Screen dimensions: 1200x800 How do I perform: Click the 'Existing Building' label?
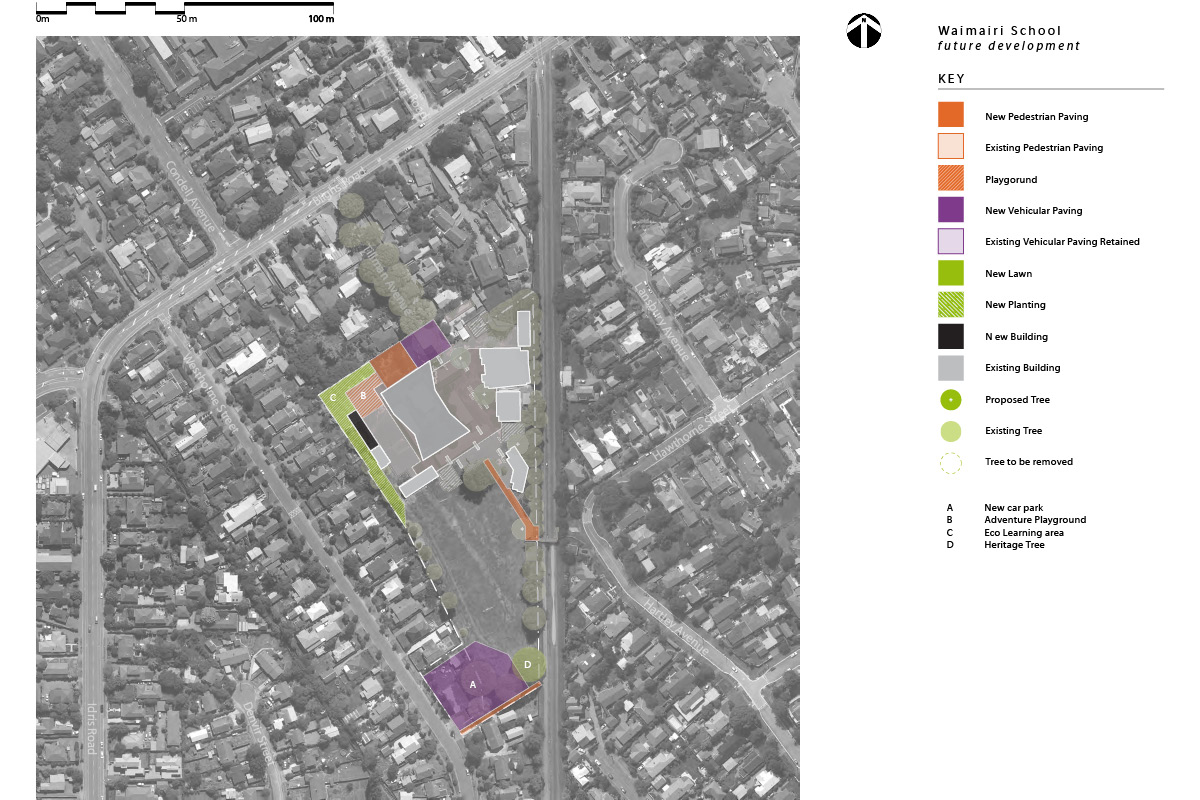[x=1023, y=368]
